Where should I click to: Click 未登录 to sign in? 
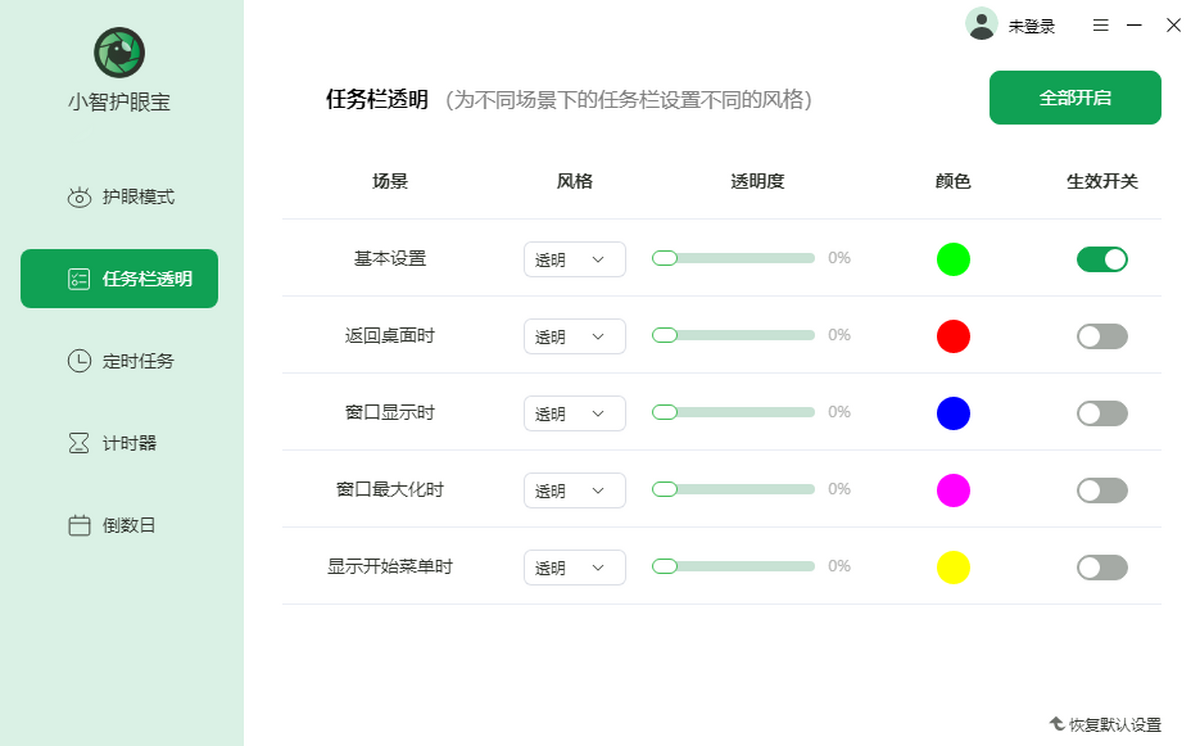(1030, 24)
